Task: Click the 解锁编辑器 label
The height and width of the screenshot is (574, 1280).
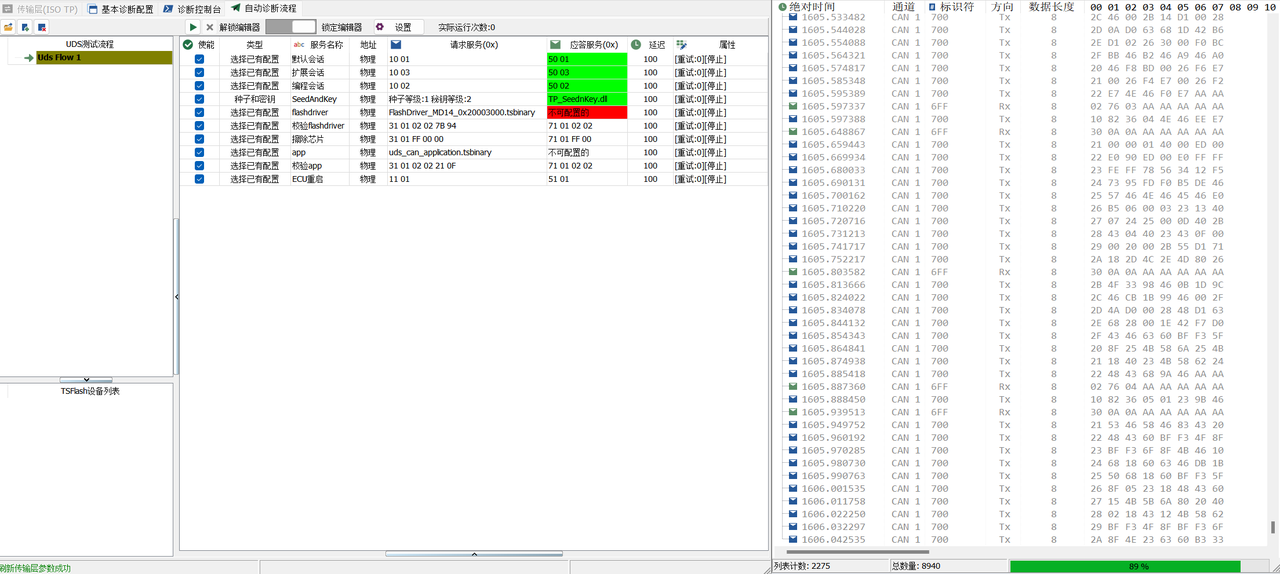Action: tap(240, 27)
